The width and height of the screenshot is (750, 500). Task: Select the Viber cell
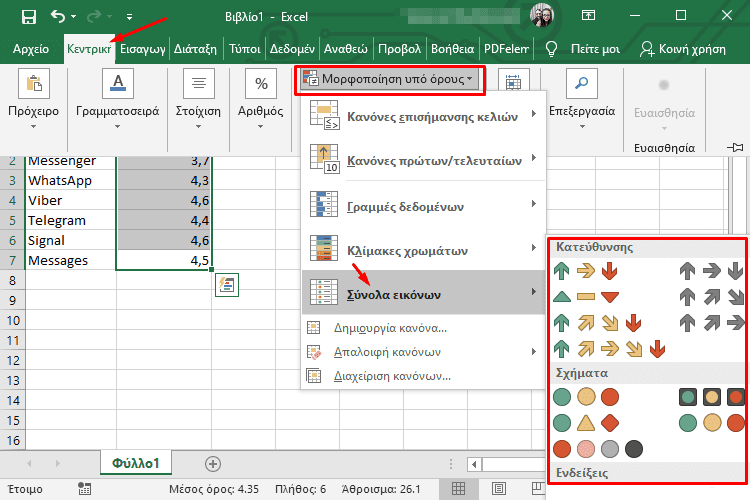[70, 200]
